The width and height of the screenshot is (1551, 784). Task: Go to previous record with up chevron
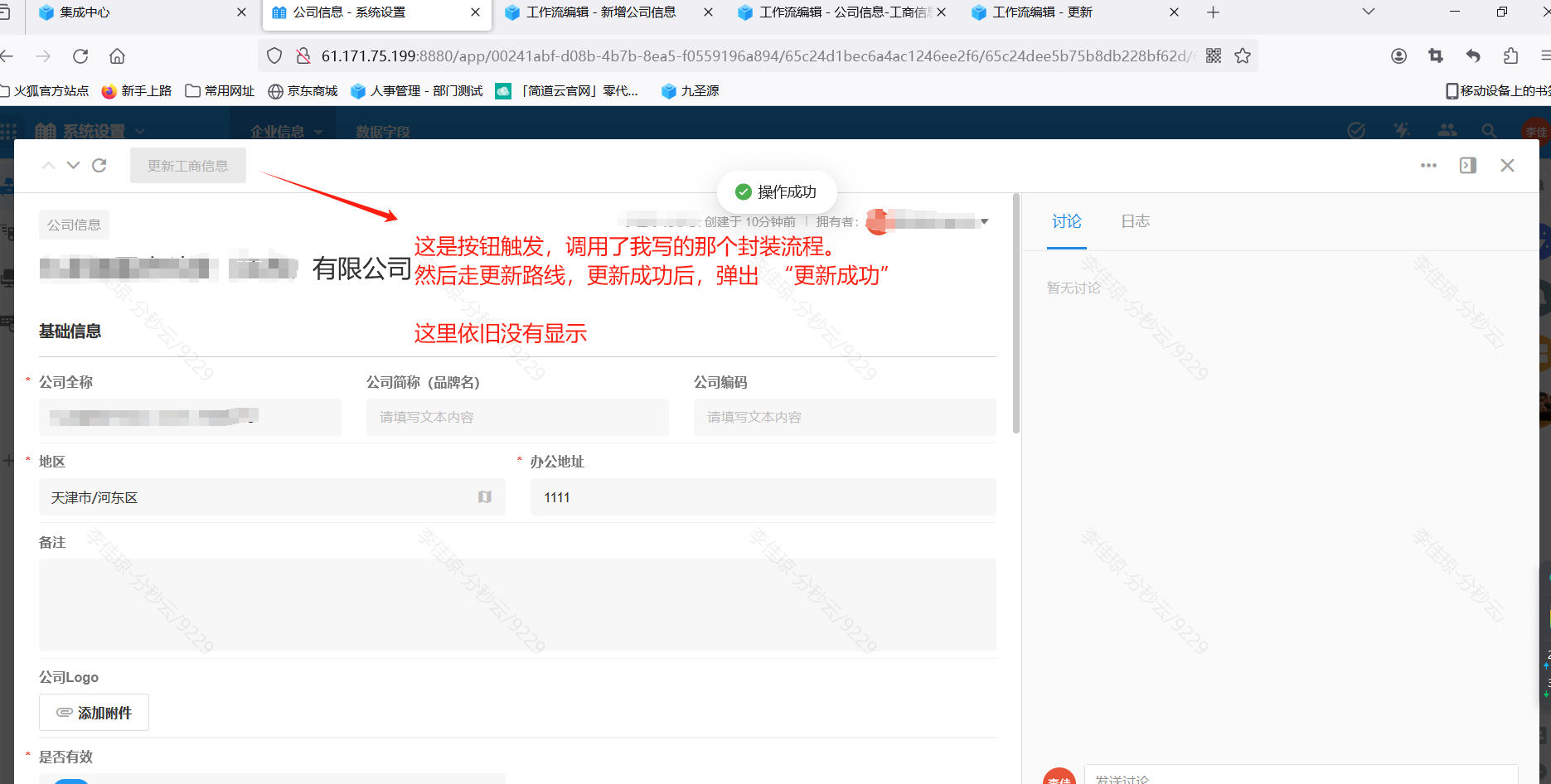[49, 166]
